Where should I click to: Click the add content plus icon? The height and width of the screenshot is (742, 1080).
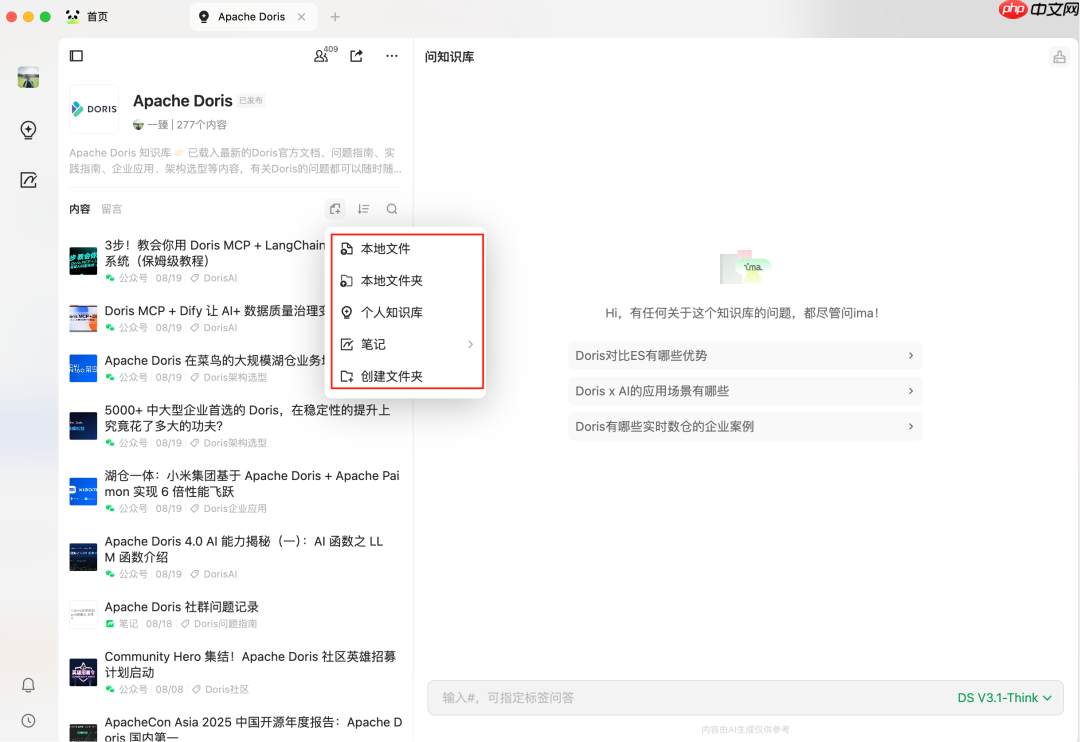[335, 209]
